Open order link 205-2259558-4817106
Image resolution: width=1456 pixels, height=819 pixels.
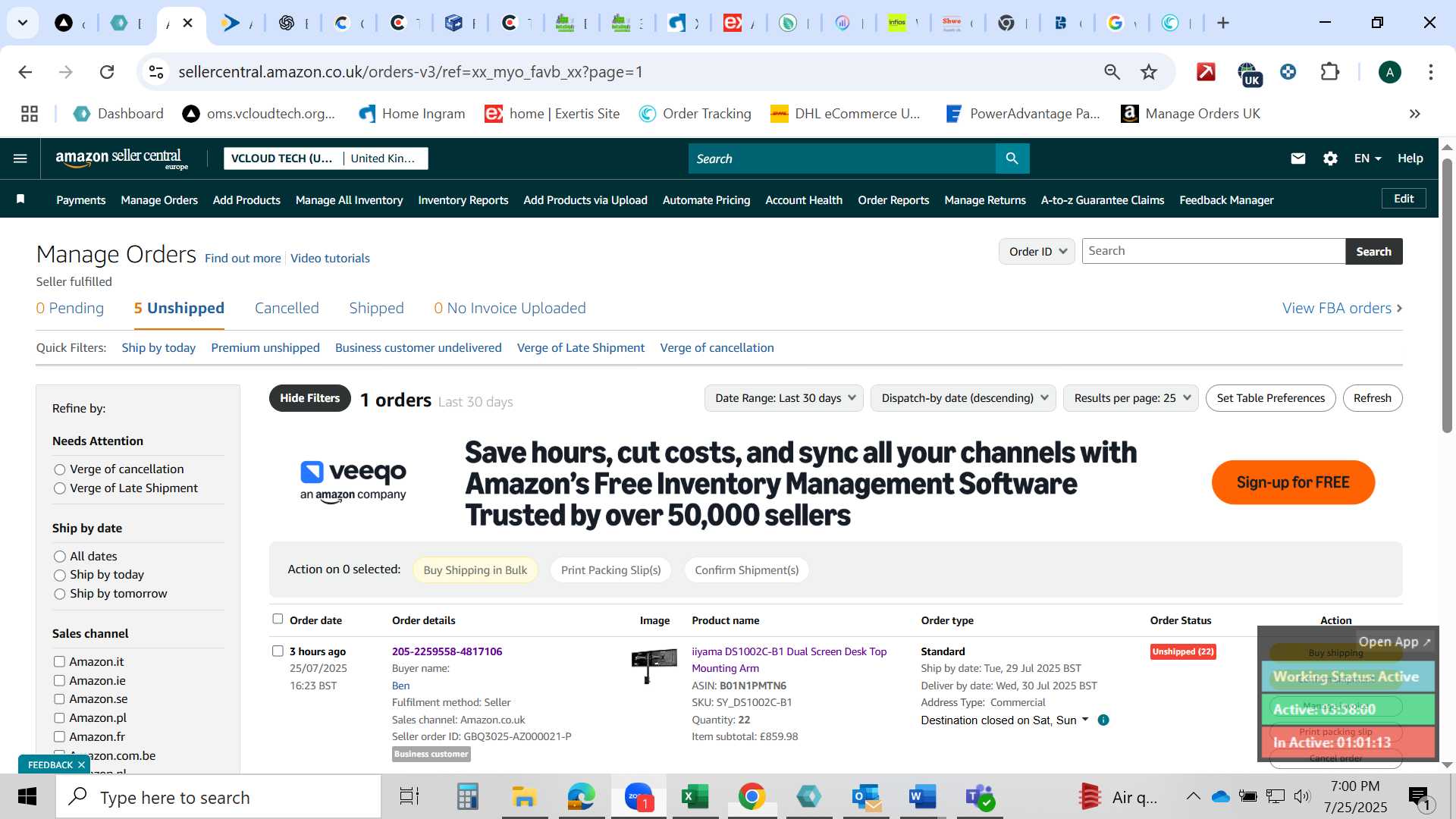[447, 651]
